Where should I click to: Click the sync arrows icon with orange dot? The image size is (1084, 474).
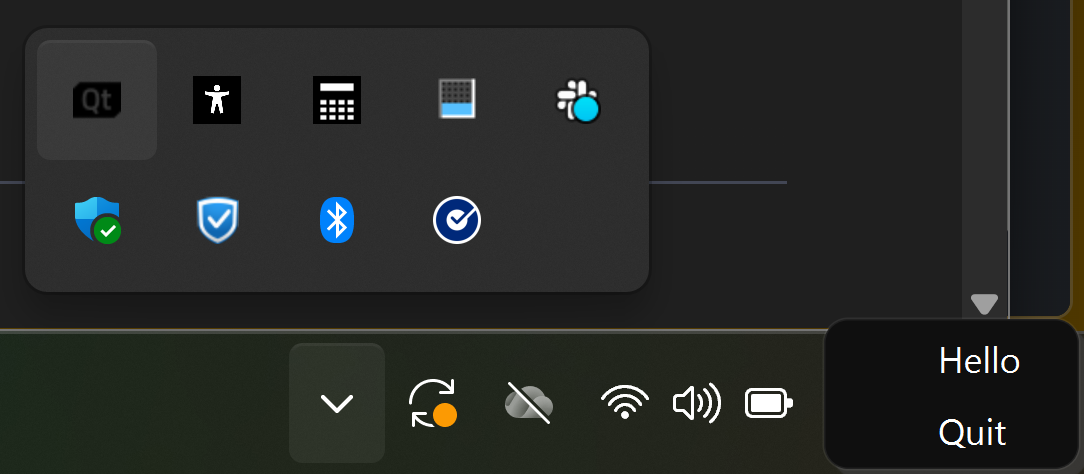click(x=433, y=403)
